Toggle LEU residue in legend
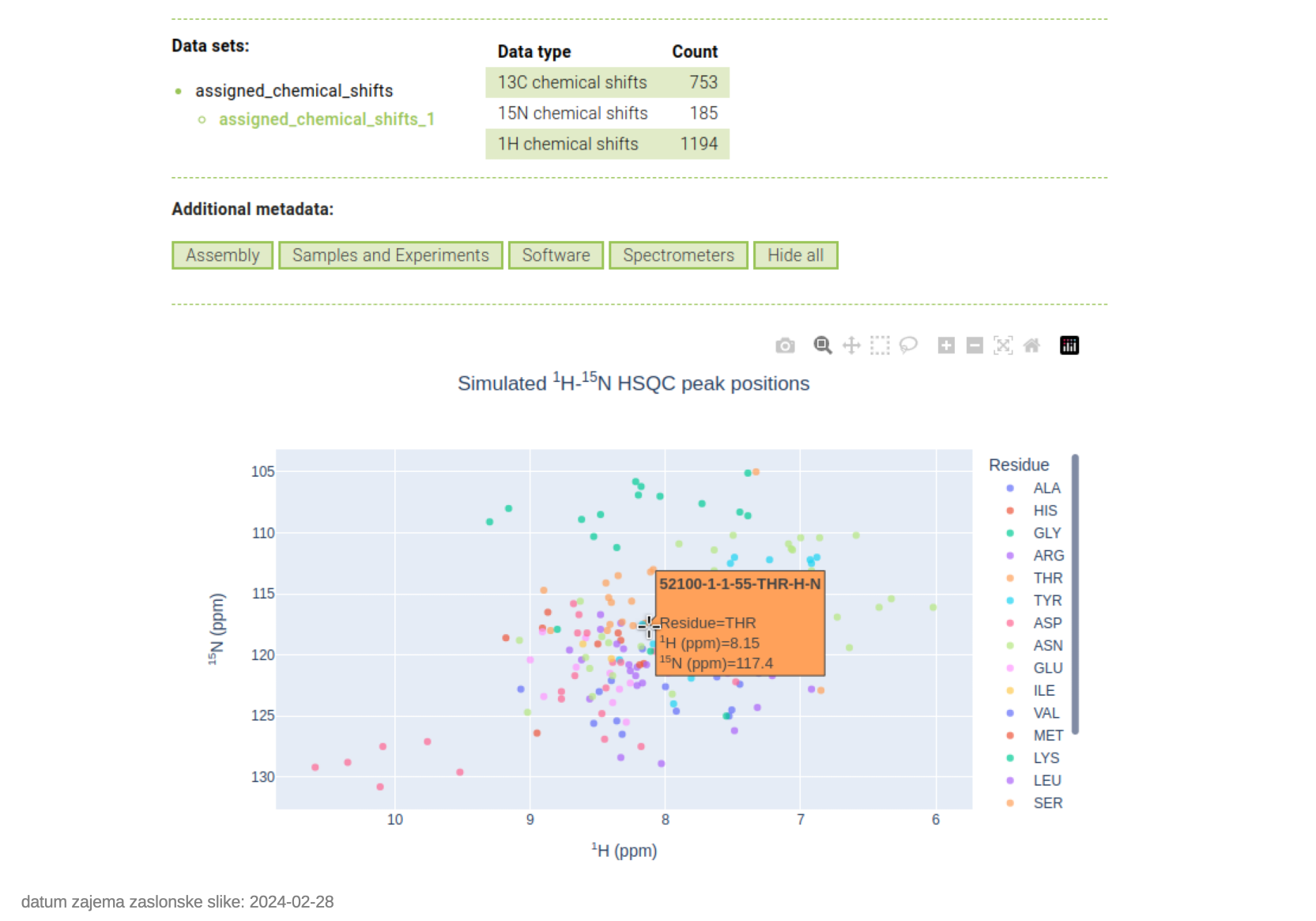This screenshot has width=1316, height=921. pos(1034,781)
